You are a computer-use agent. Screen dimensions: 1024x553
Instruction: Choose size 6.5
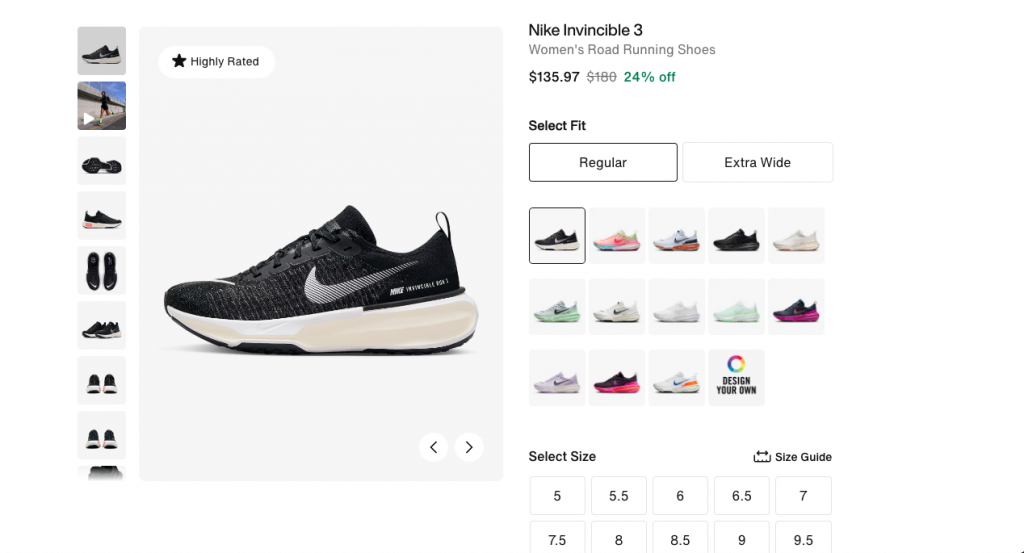click(x=741, y=496)
